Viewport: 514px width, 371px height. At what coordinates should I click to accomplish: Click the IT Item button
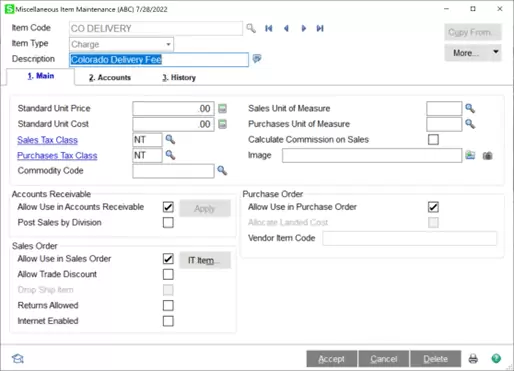tap(205, 260)
